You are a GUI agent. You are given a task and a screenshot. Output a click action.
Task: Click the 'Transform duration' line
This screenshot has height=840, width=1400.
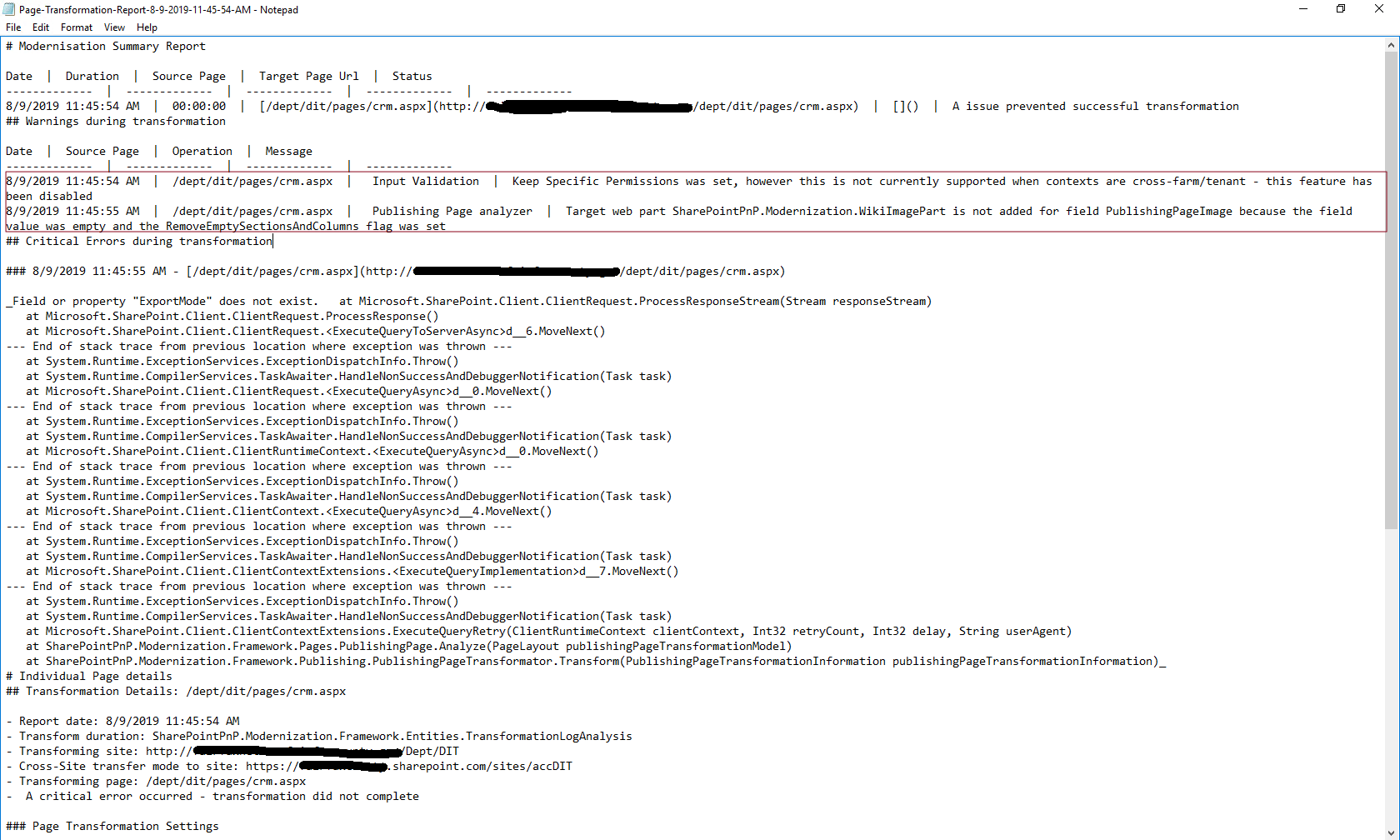pyautogui.click(x=319, y=737)
